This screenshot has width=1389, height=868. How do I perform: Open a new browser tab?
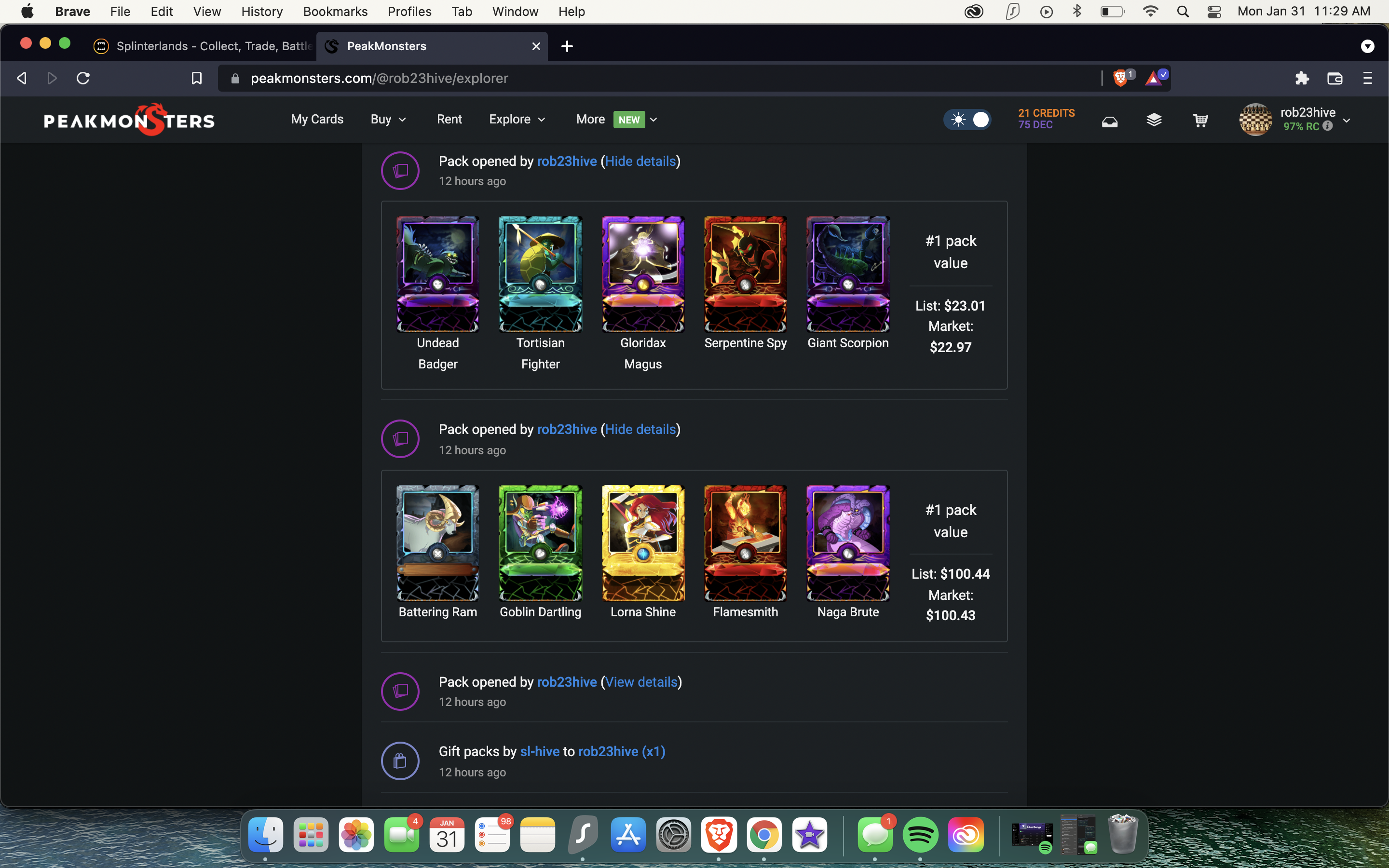(x=567, y=46)
